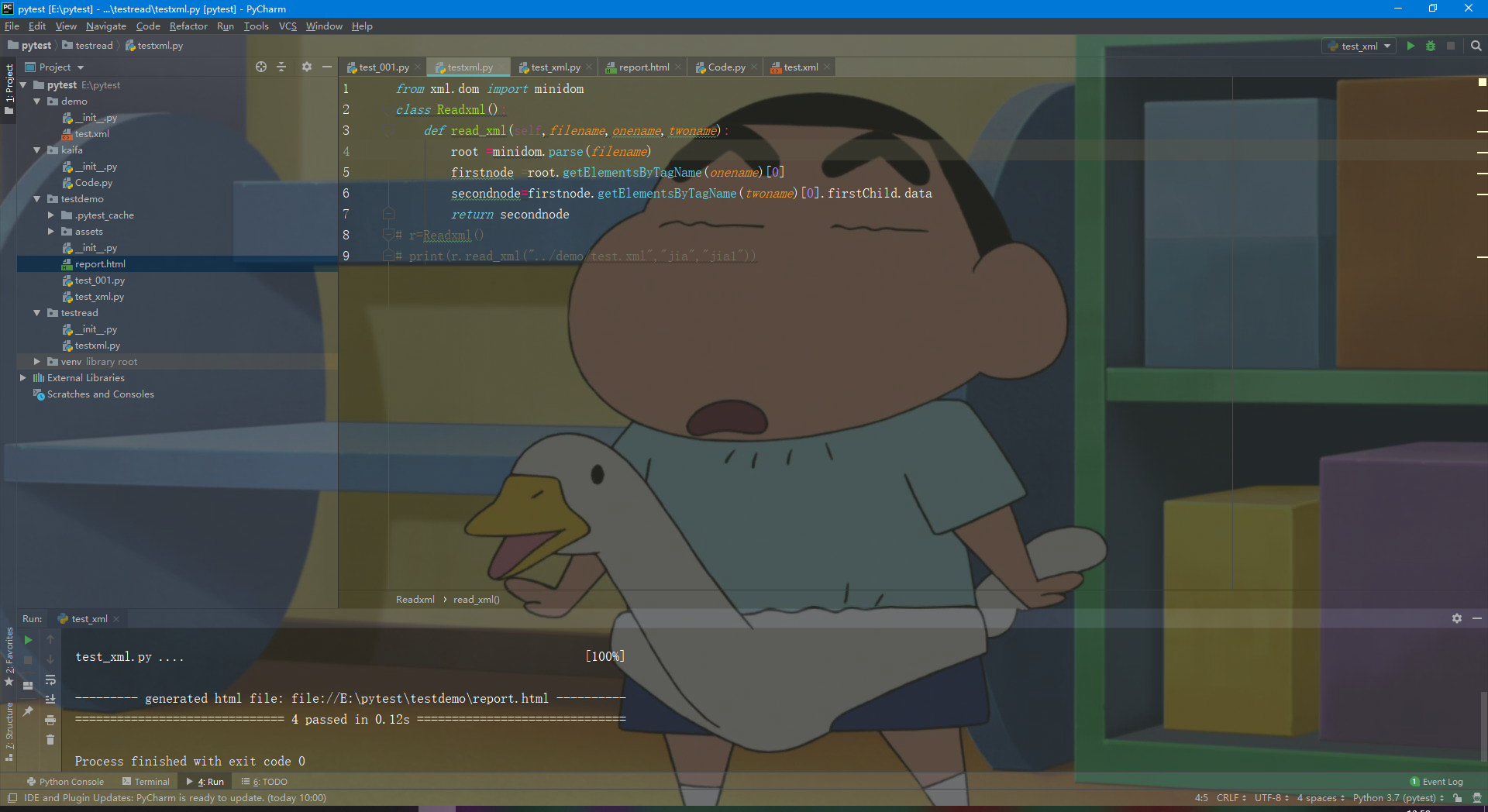Click the yellow inspection status square
The image size is (1488, 812).
(x=1482, y=82)
